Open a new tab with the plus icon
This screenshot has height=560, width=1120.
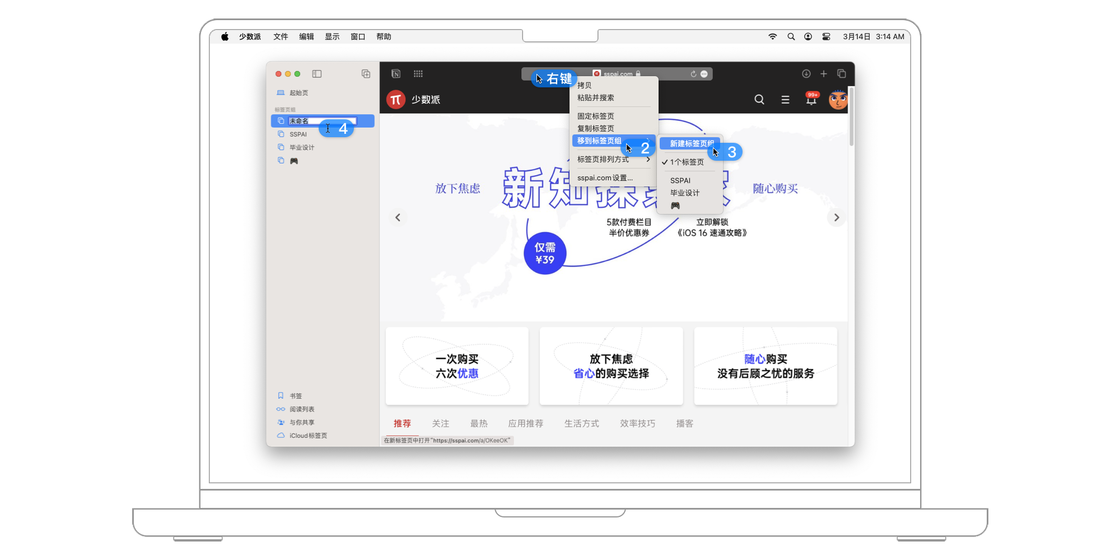[824, 74]
